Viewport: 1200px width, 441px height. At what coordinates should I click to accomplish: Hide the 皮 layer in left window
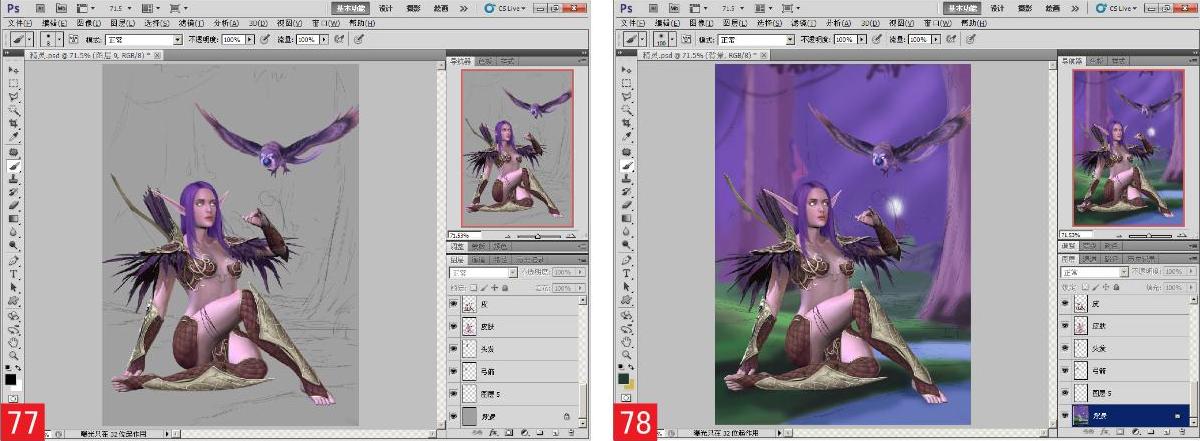453,304
